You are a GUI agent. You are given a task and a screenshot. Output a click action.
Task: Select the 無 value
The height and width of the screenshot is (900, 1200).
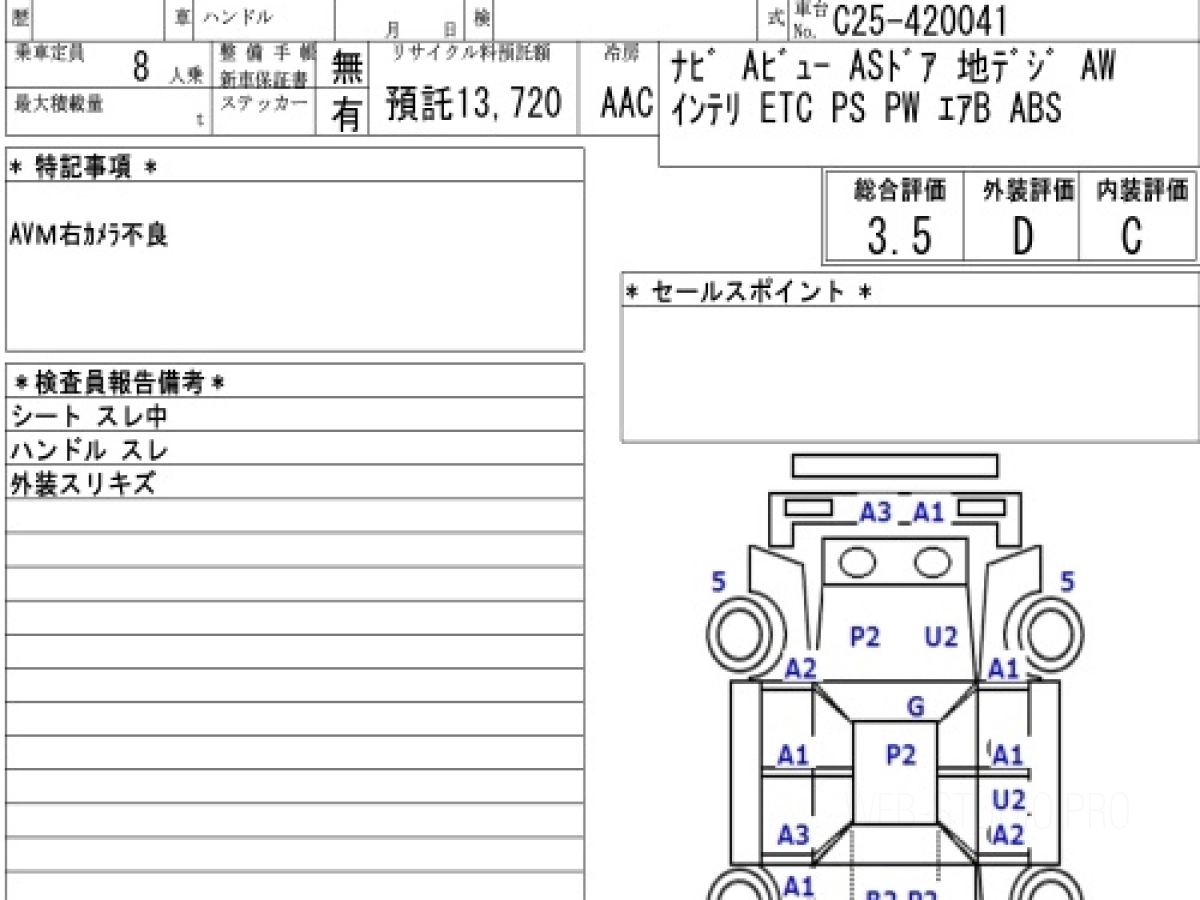point(346,67)
